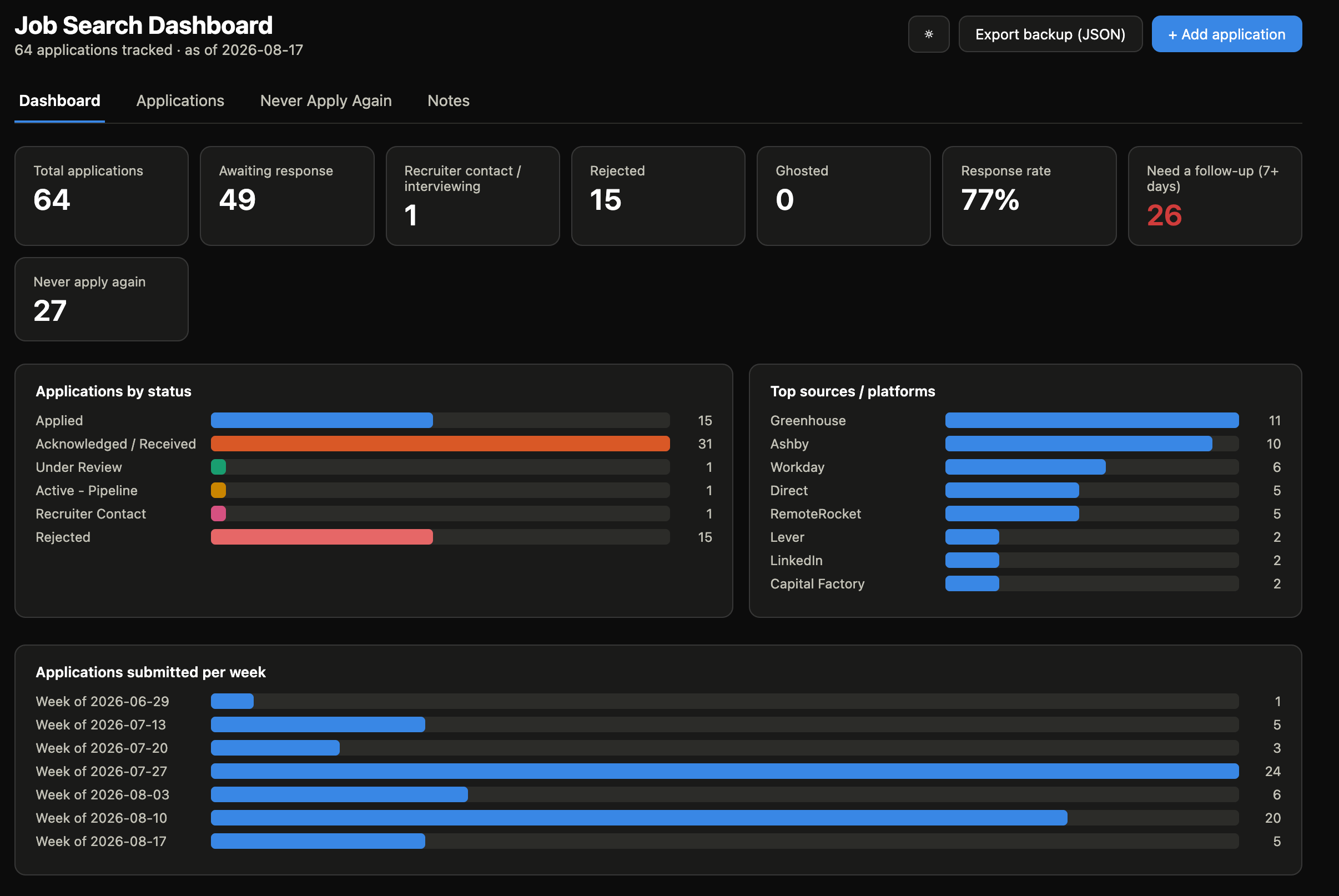Screen dimensions: 1339x896
Task: Click the green Under Review bar
Action: tap(218, 467)
